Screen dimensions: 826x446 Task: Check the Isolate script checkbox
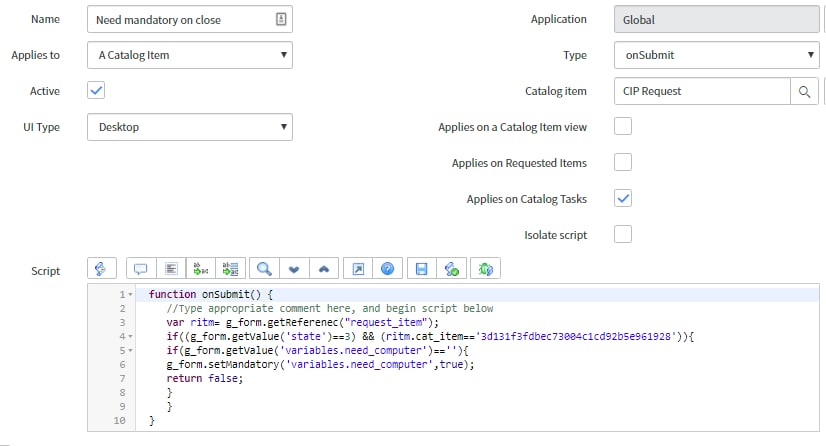coord(623,234)
